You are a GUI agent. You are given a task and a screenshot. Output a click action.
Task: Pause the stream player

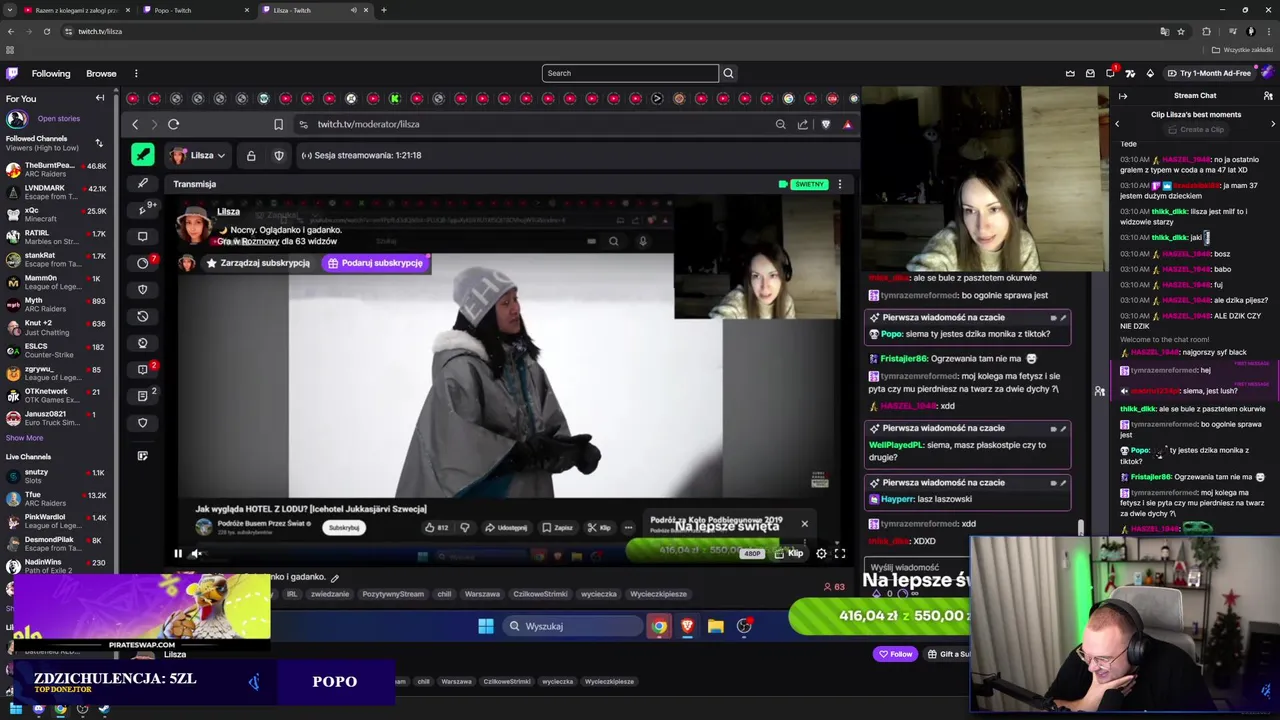click(x=178, y=553)
